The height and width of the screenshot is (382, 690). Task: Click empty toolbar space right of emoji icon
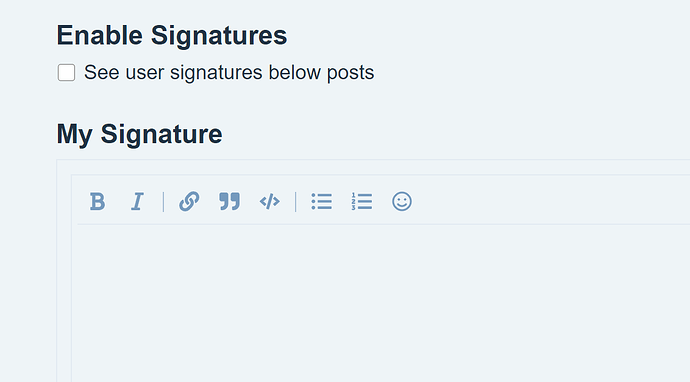tap(550, 202)
